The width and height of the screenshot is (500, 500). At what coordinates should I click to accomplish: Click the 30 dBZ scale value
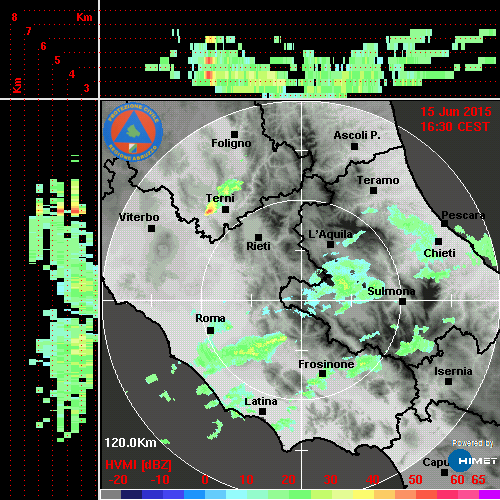[x=331, y=480]
